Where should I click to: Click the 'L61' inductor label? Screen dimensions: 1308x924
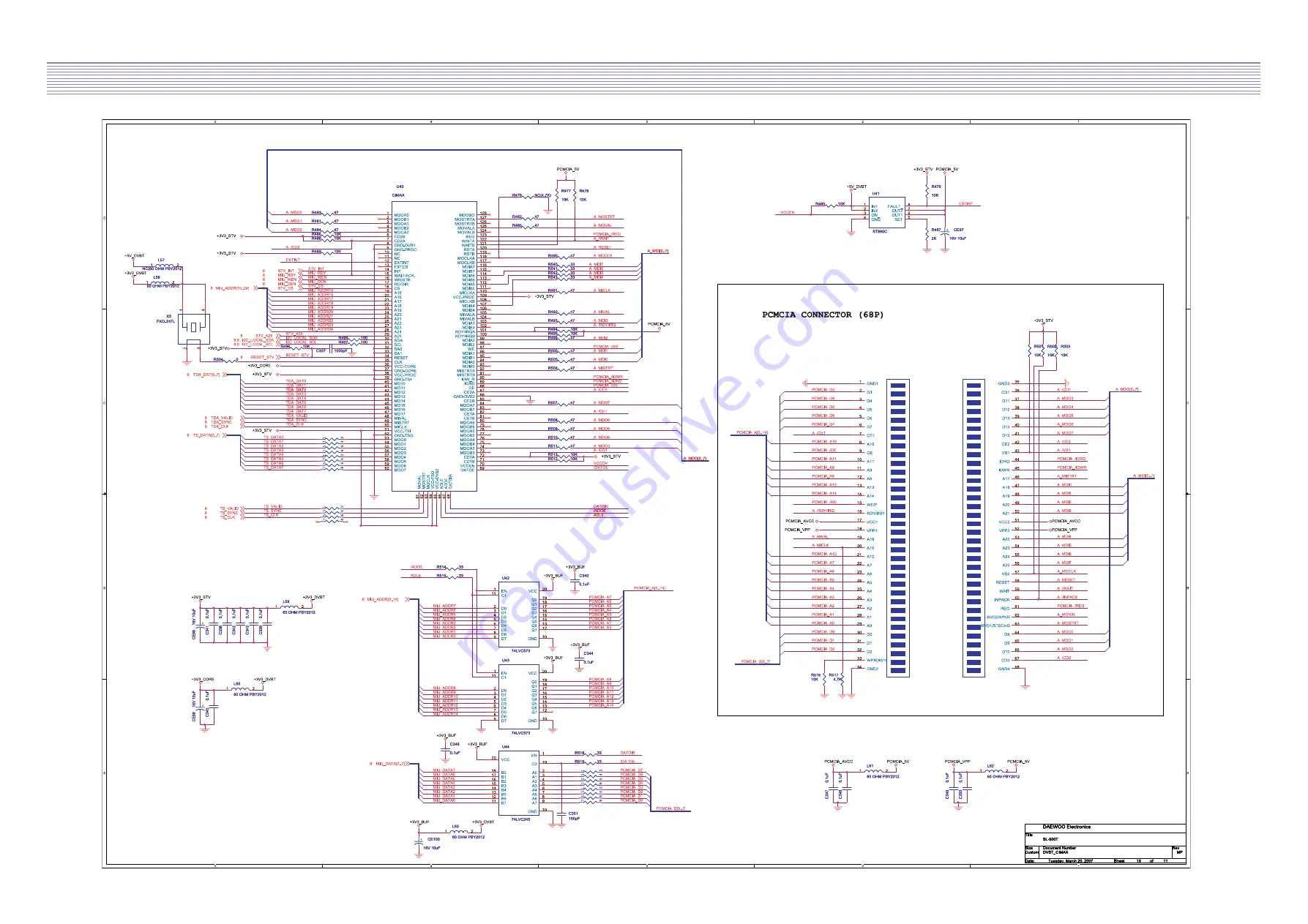pos(870,766)
